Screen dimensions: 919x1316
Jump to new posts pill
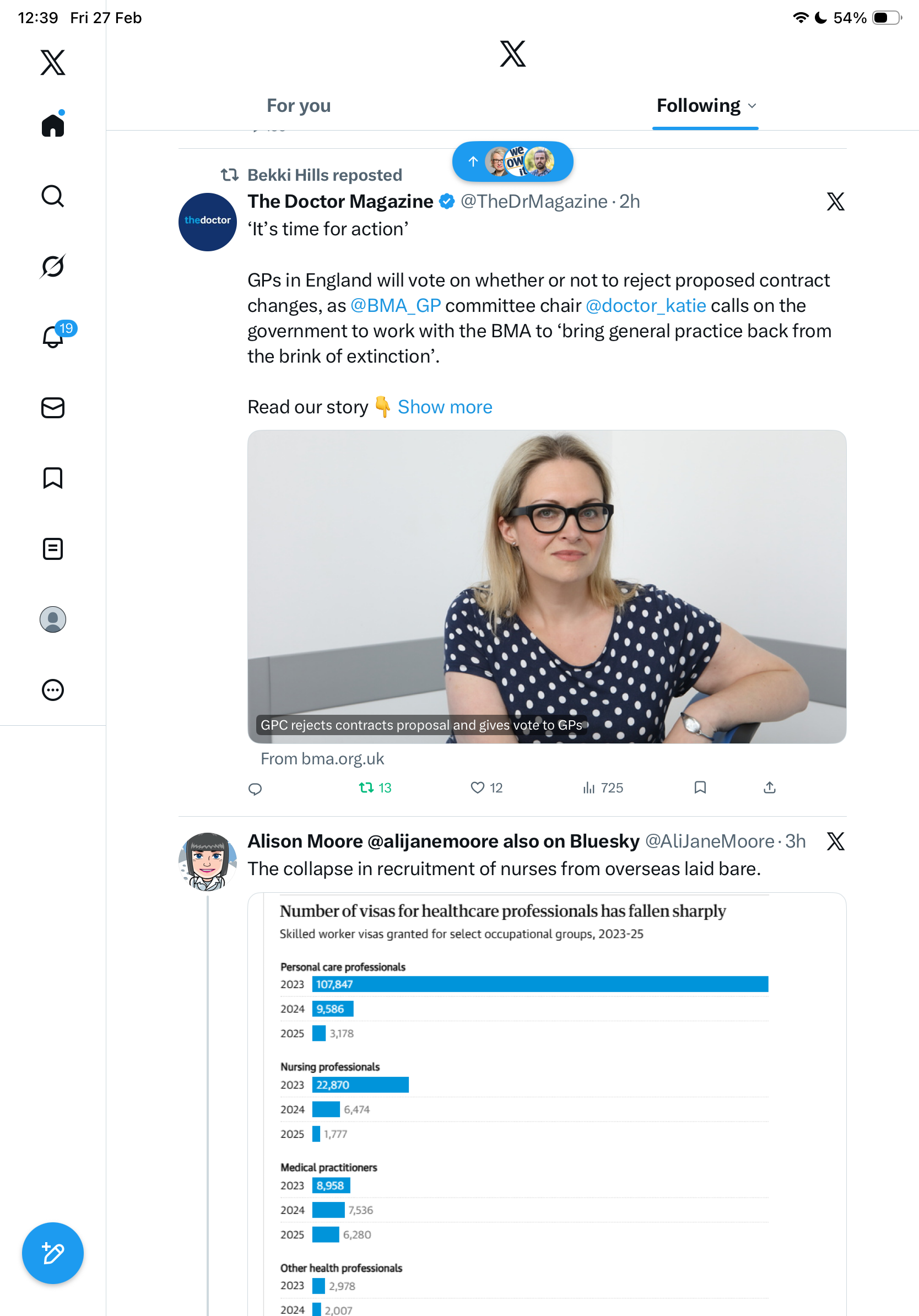(512, 161)
